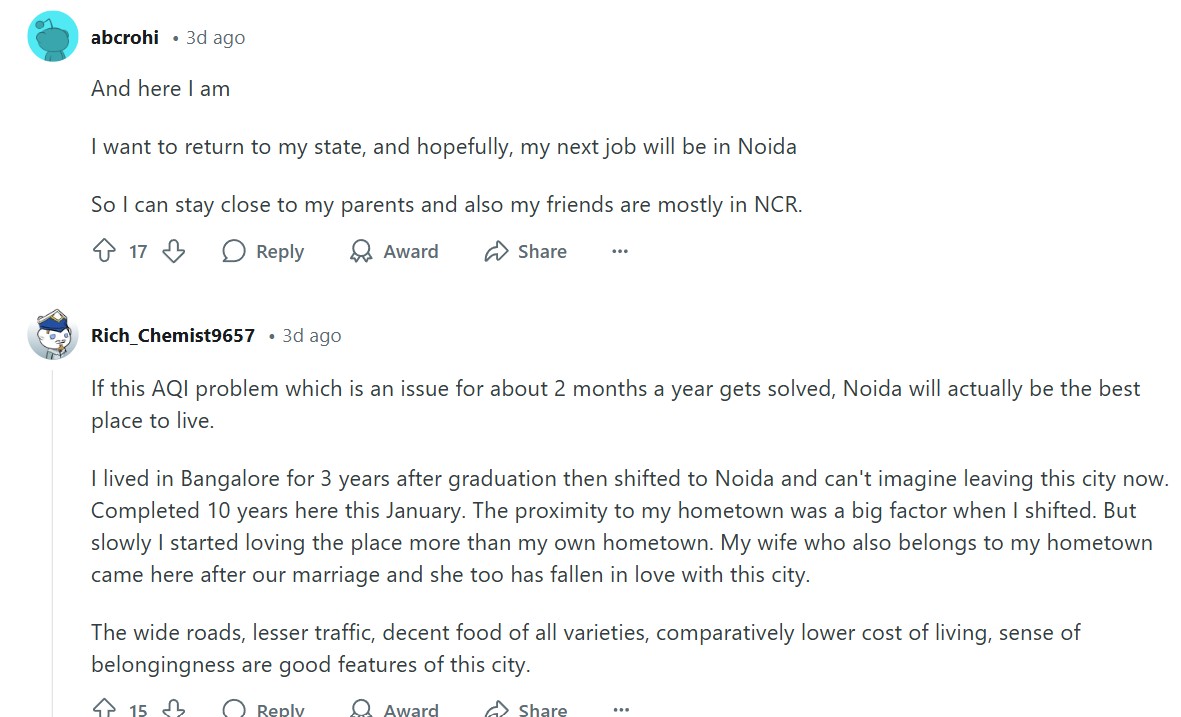This screenshot has height=717, width=1181.
Task: Reply to abcrohi's comment
Action: [263, 251]
